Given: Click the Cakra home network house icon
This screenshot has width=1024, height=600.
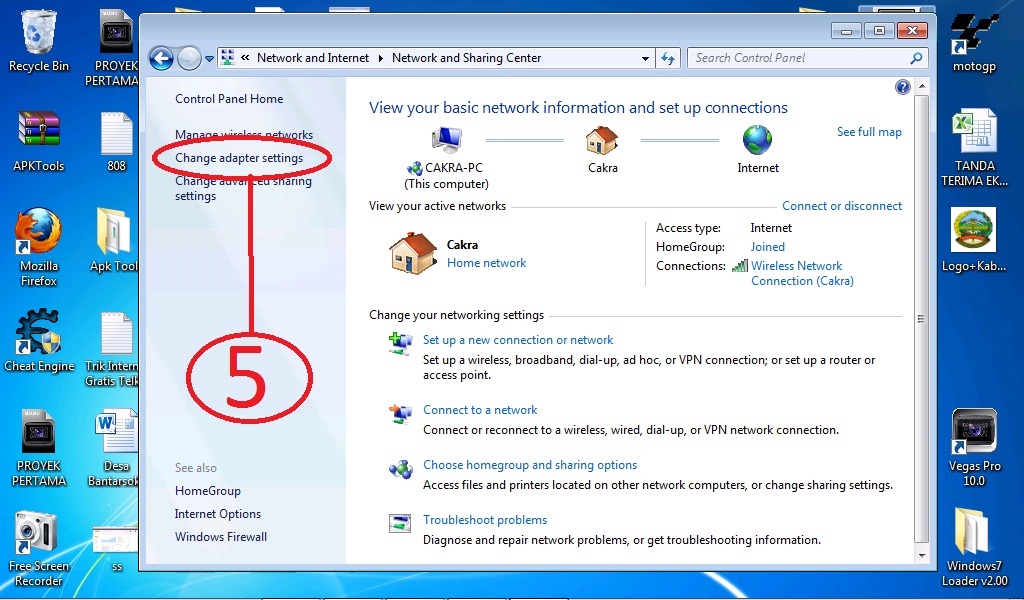Looking at the screenshot, I should click(x=412, y=251).
